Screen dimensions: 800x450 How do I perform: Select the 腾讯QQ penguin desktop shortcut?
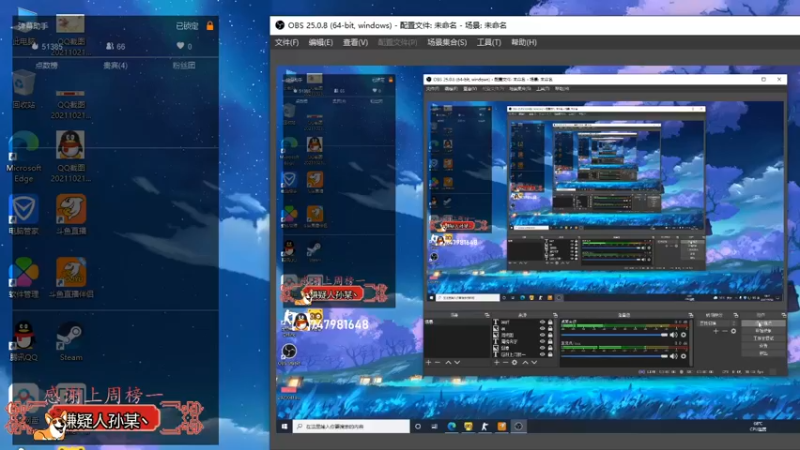click(23, 341)
